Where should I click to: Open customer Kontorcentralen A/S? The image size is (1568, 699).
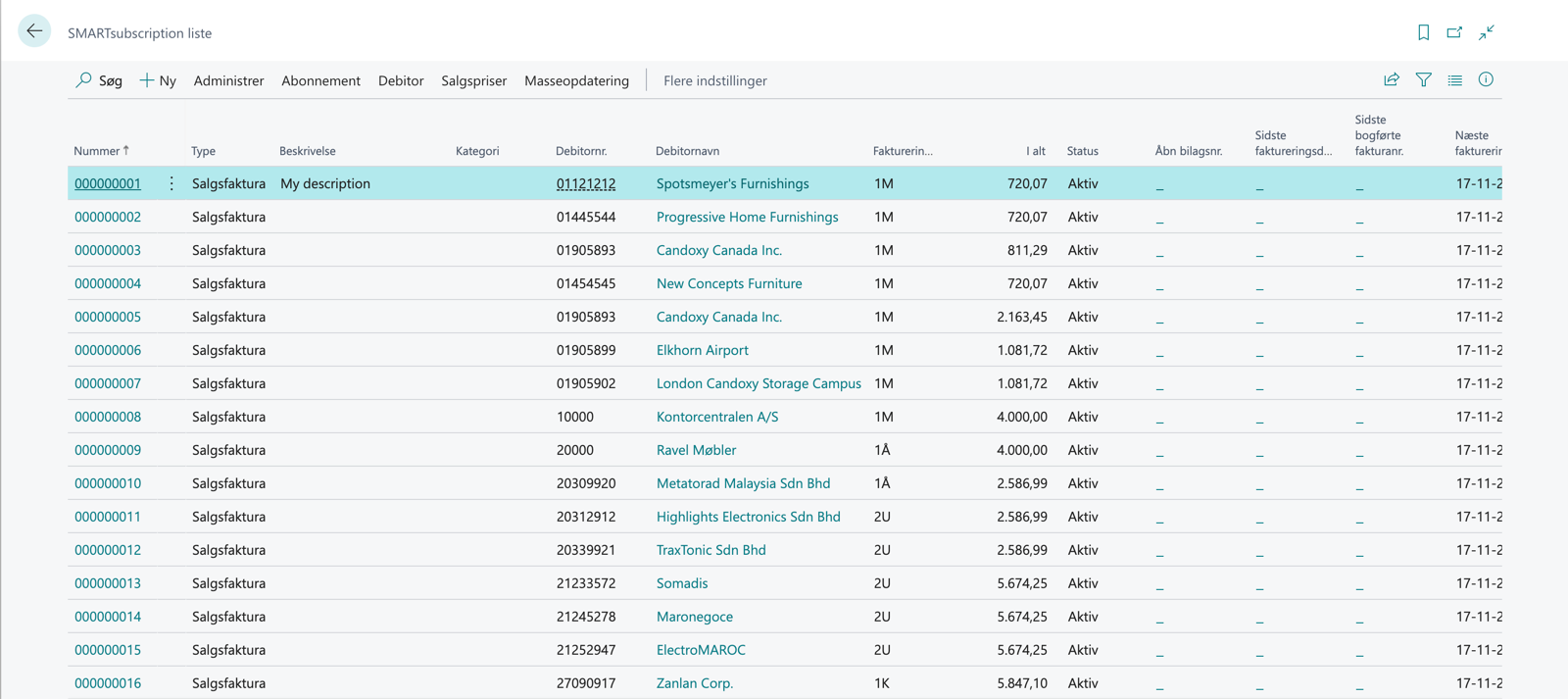click(717, 417)
